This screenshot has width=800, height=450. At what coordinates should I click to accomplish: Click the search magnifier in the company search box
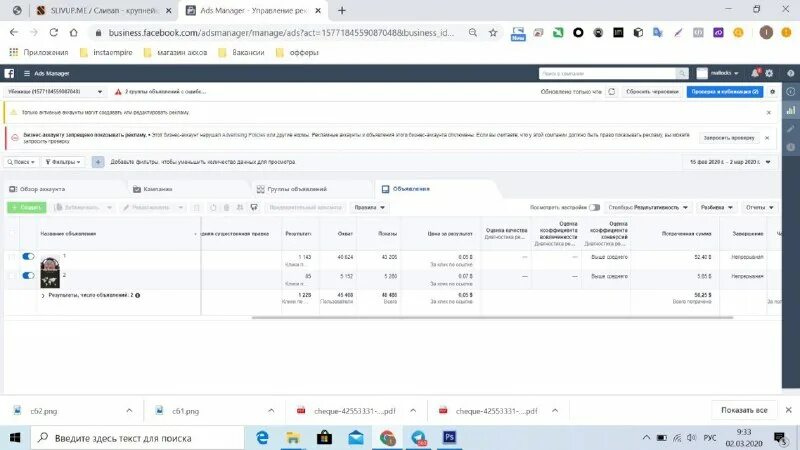[x=682, y=73]
